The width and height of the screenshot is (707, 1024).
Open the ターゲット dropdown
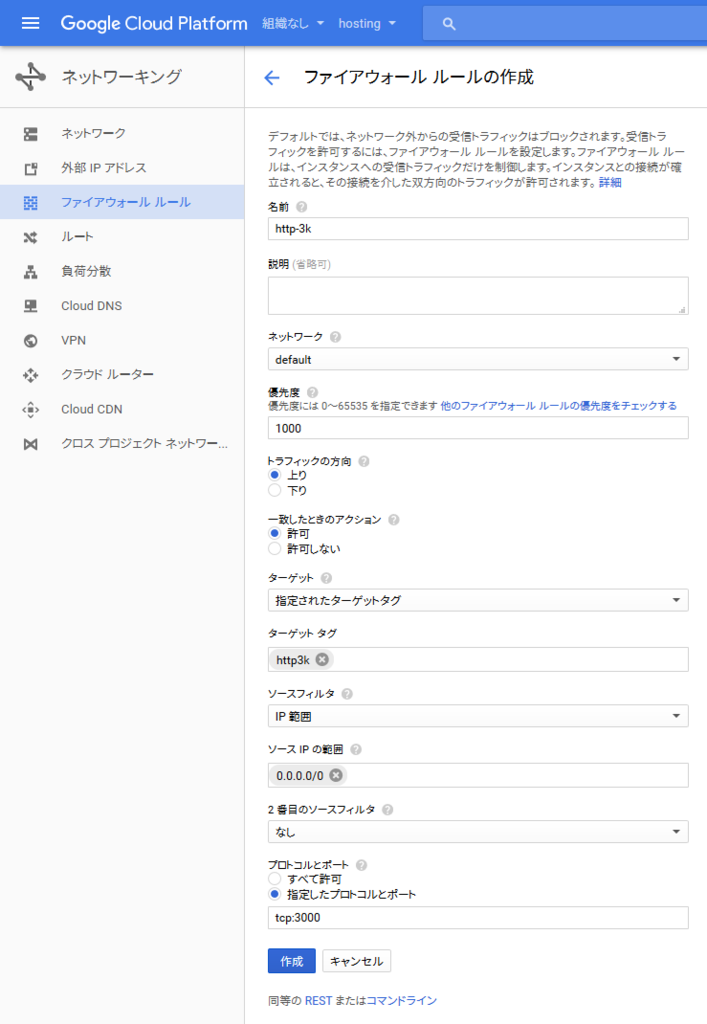click(478, 600)
